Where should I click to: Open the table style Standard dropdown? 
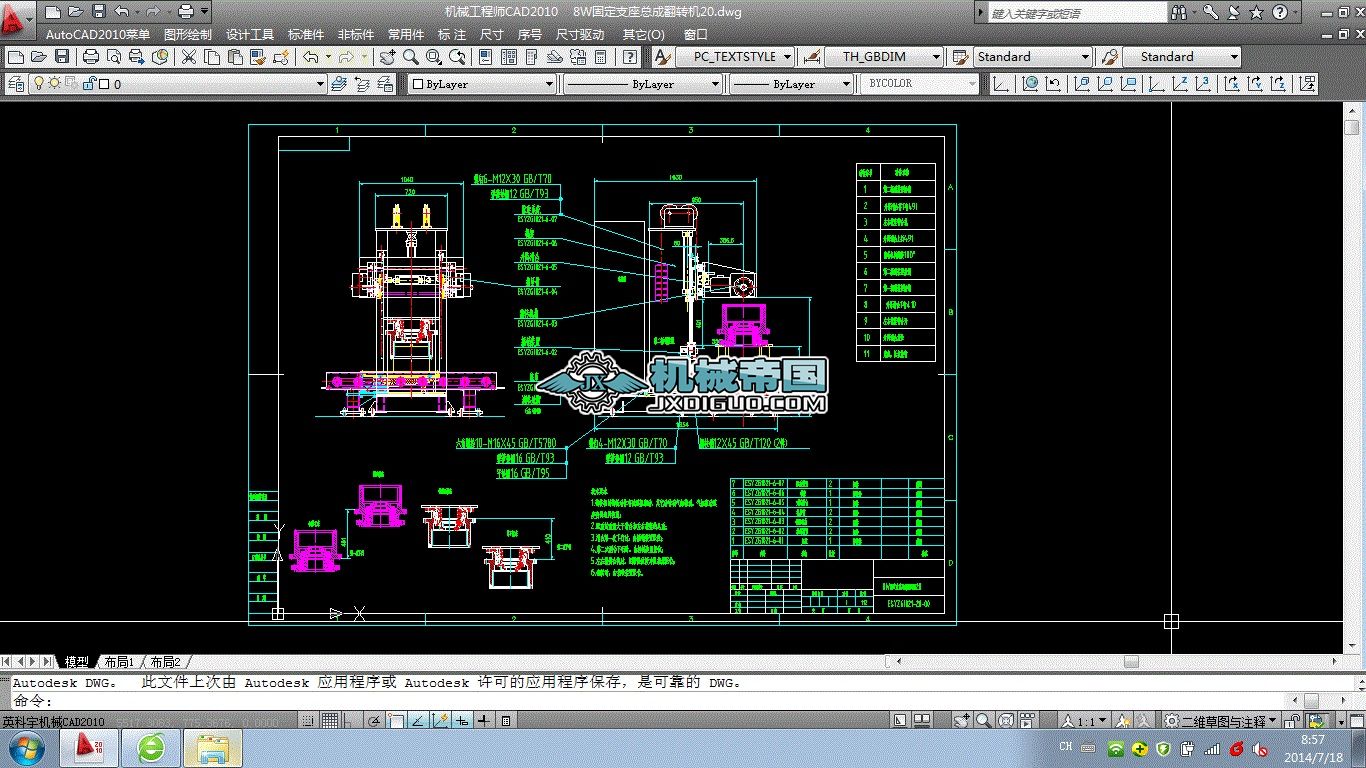(1033, 57)
